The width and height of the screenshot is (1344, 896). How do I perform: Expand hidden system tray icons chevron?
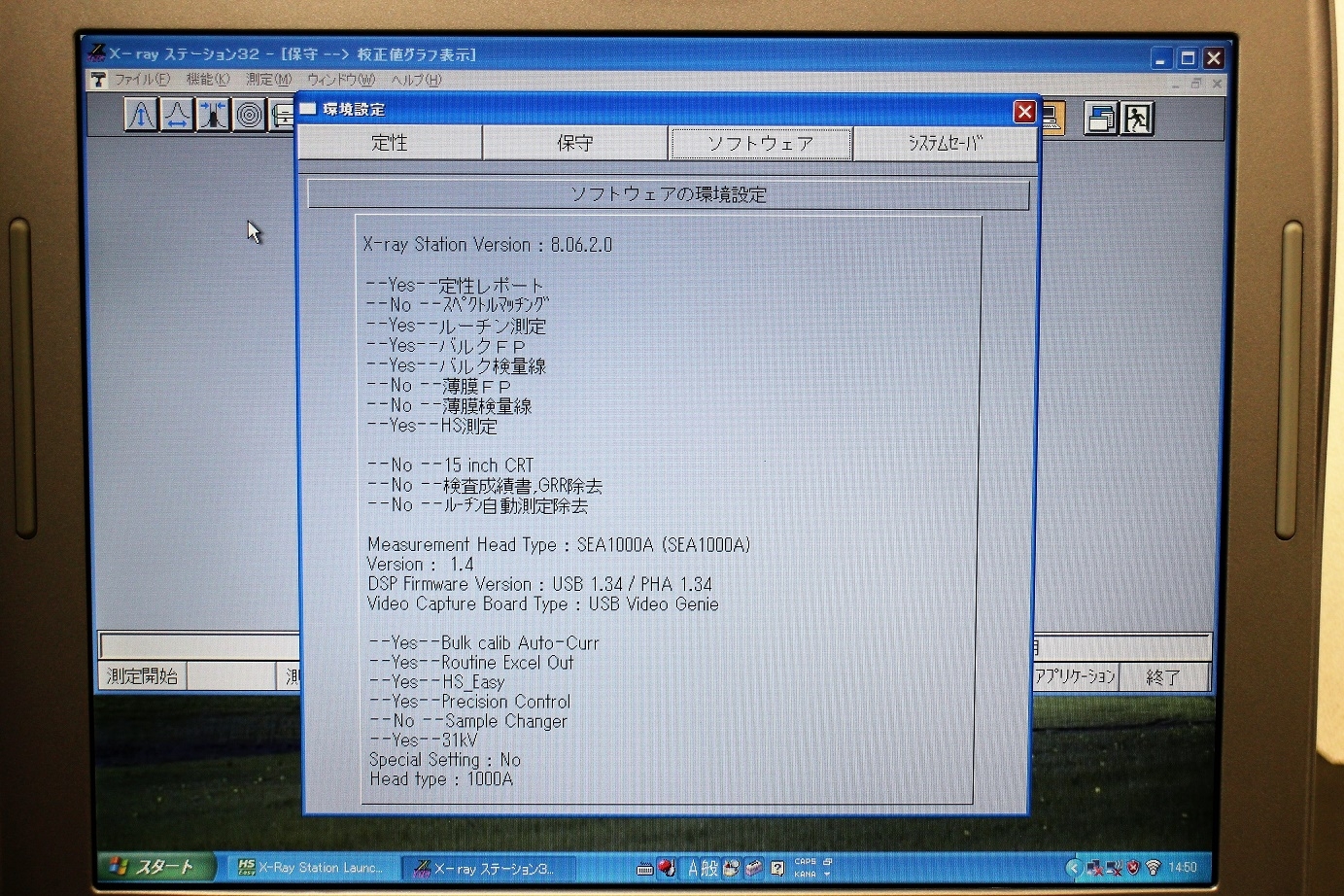point(1073,867)
